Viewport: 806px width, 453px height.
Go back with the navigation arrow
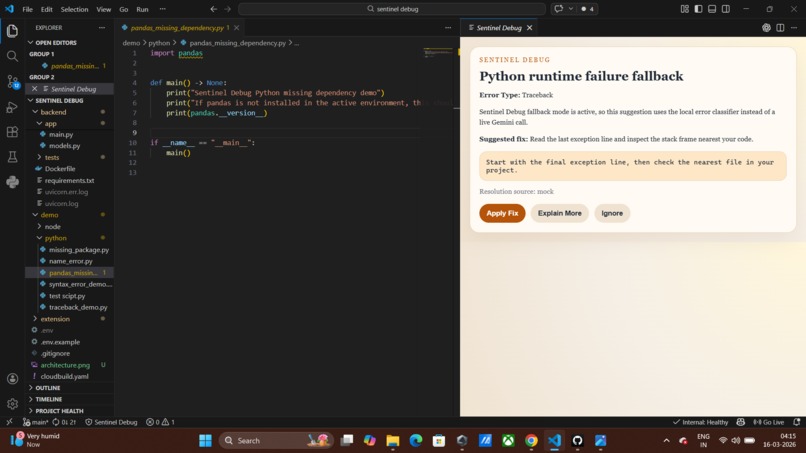(x=214, y=9)
